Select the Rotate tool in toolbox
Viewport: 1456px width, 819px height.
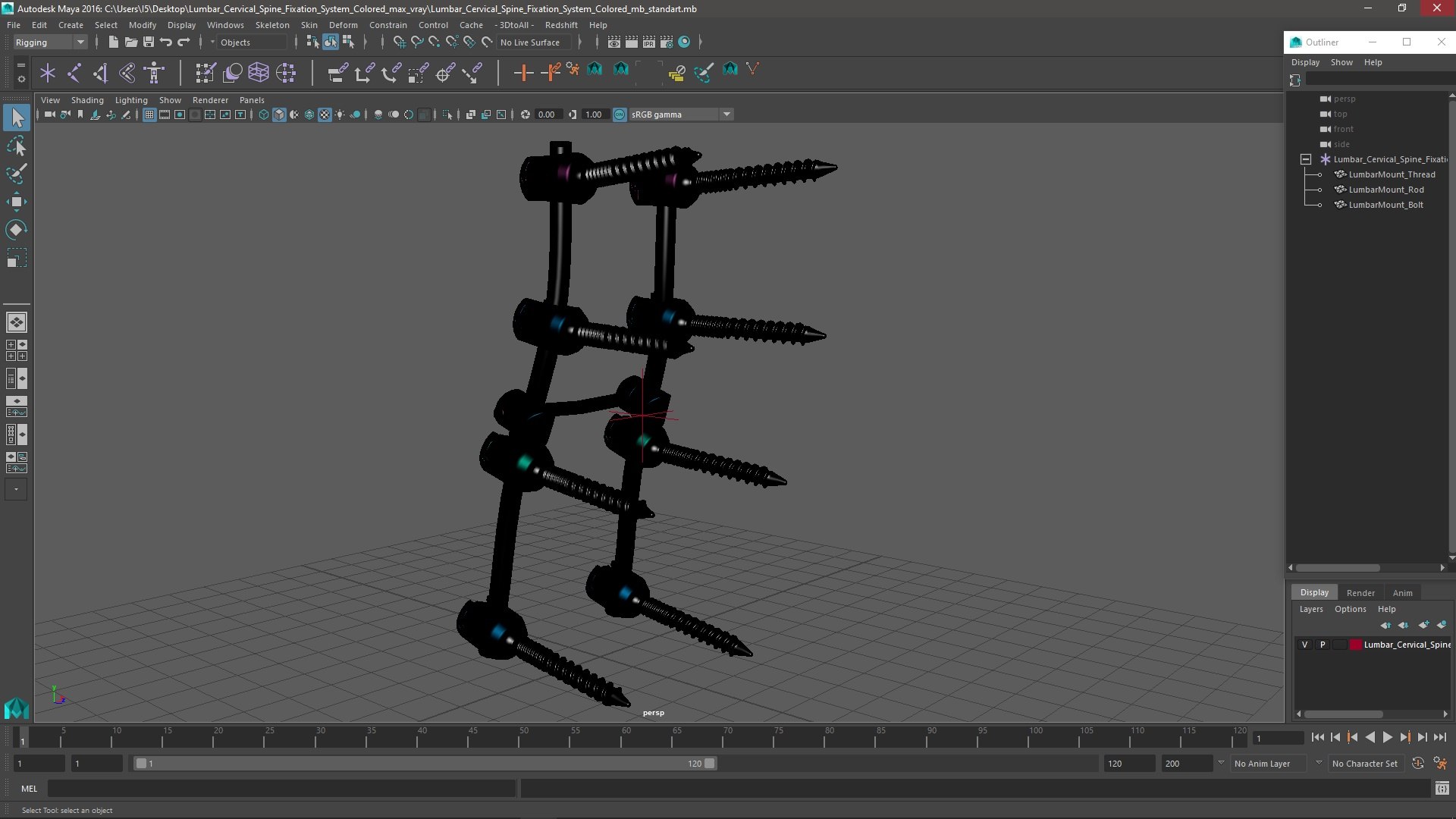(16, 229)
